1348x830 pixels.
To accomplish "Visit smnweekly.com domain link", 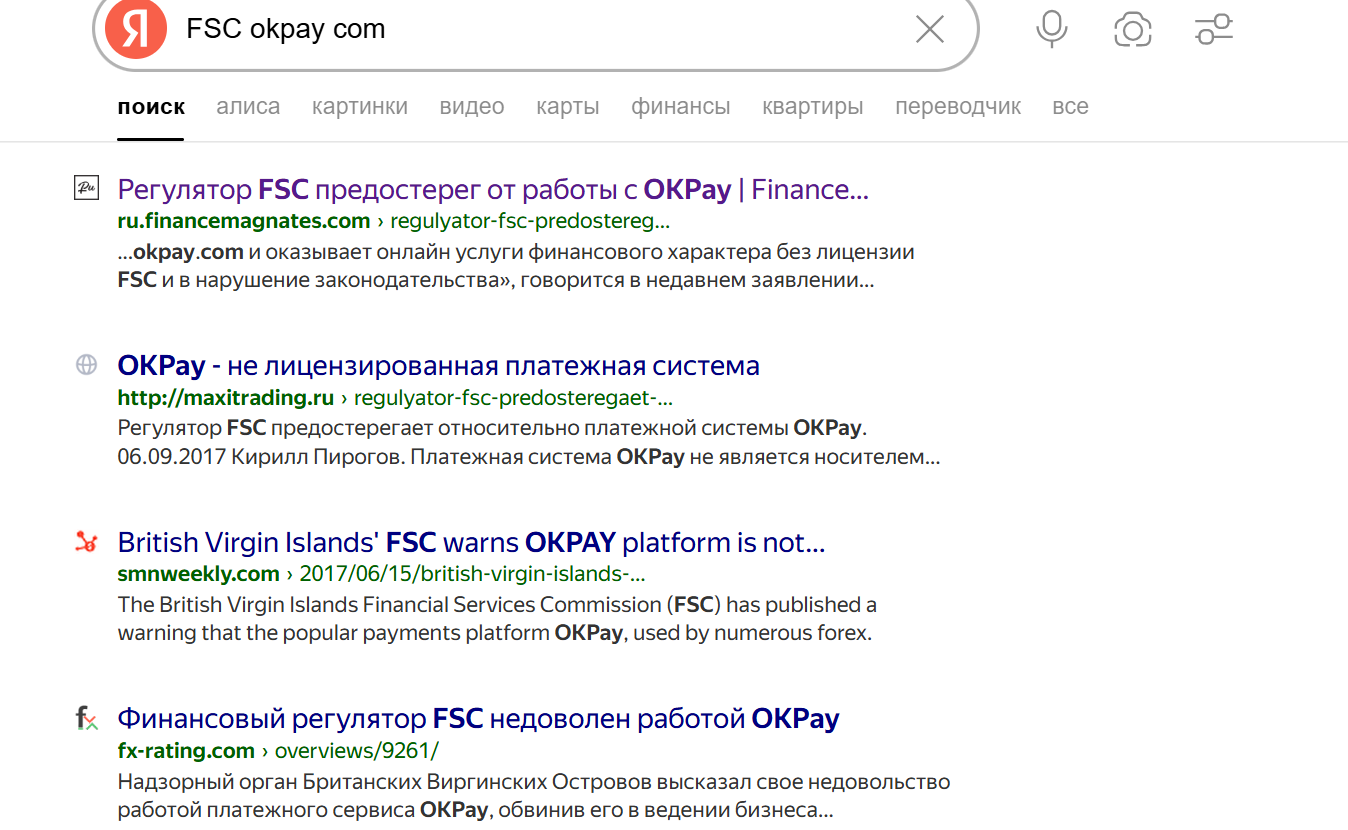I will (198, 574).
